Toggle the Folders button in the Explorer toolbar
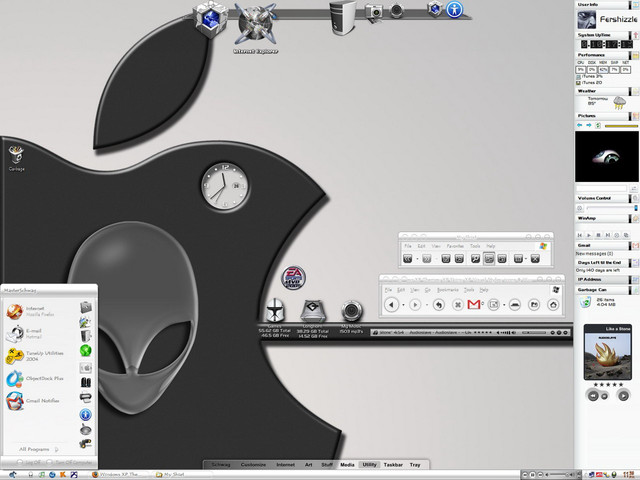 pos(489,259)
